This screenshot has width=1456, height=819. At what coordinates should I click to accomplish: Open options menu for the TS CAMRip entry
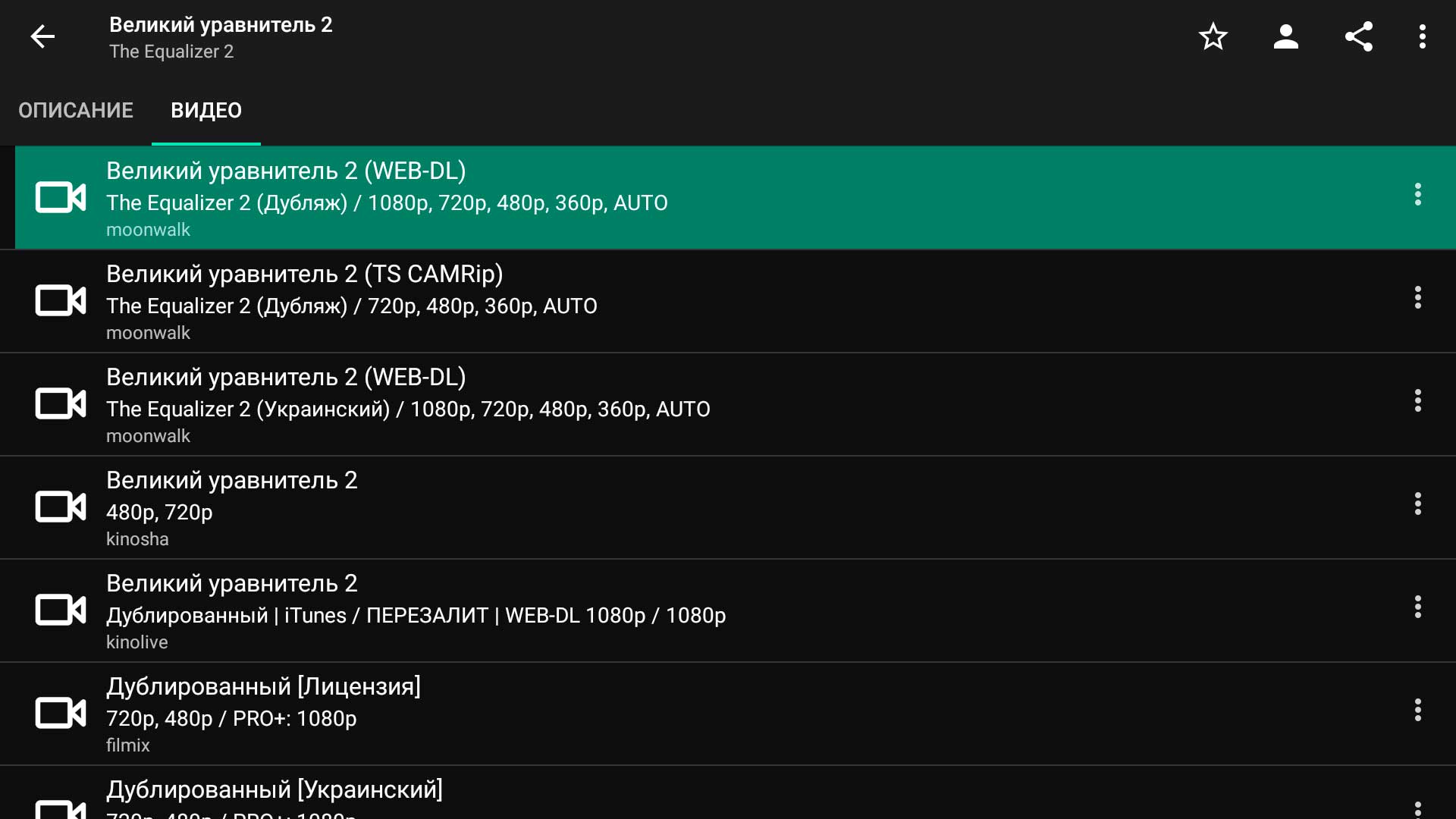click(1417, 298)
